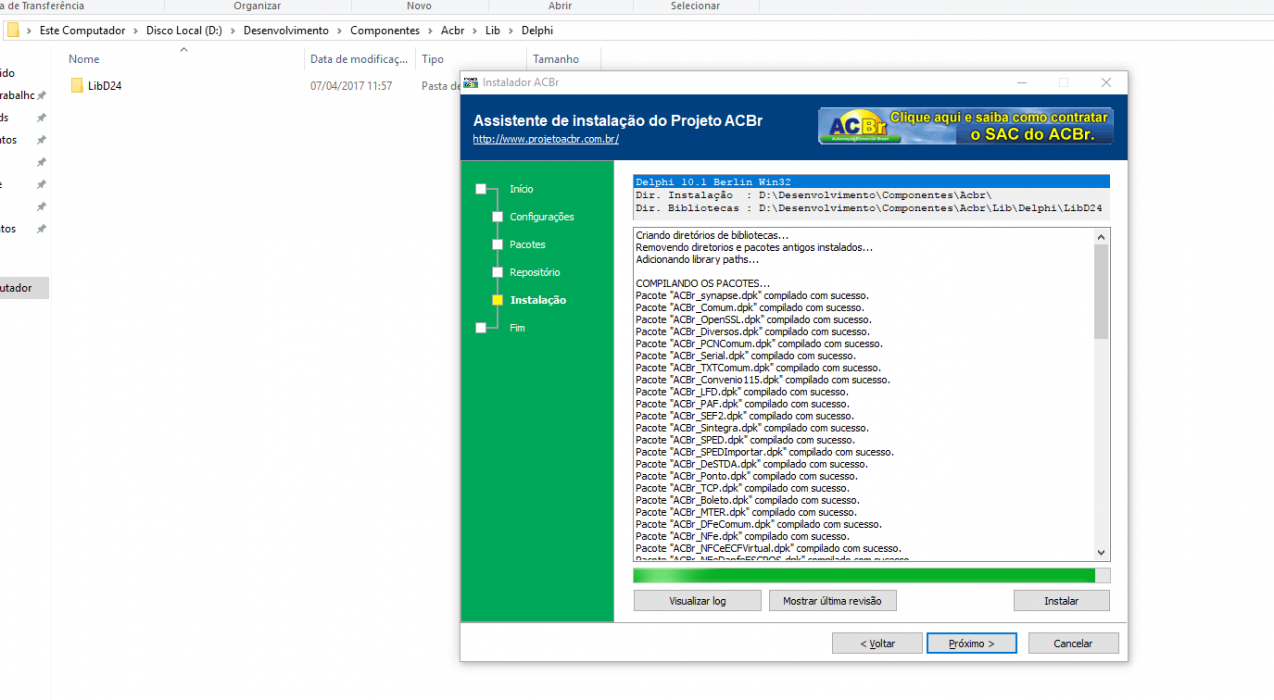Click the ACBr_NFe.dpk log line
The image size is (1274, 700).
742,536
